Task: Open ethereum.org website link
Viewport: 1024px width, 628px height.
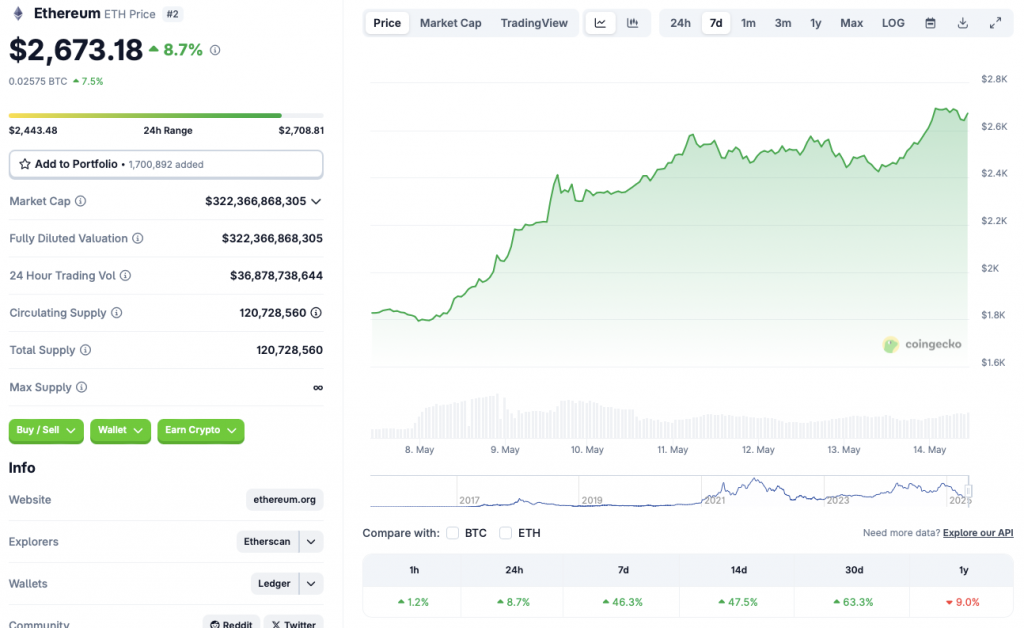Action: [x=285, y=499]
